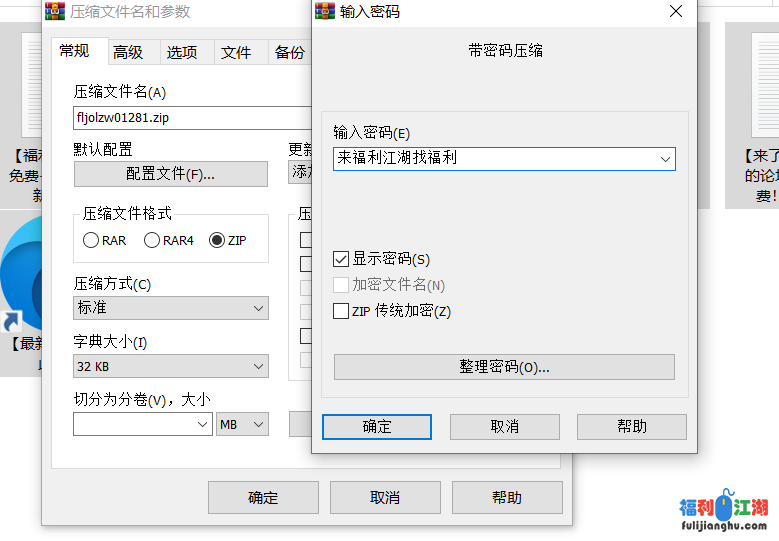
Task: Open the 压缩方式 dropdown showing 标准
Action: coord(171,308)
